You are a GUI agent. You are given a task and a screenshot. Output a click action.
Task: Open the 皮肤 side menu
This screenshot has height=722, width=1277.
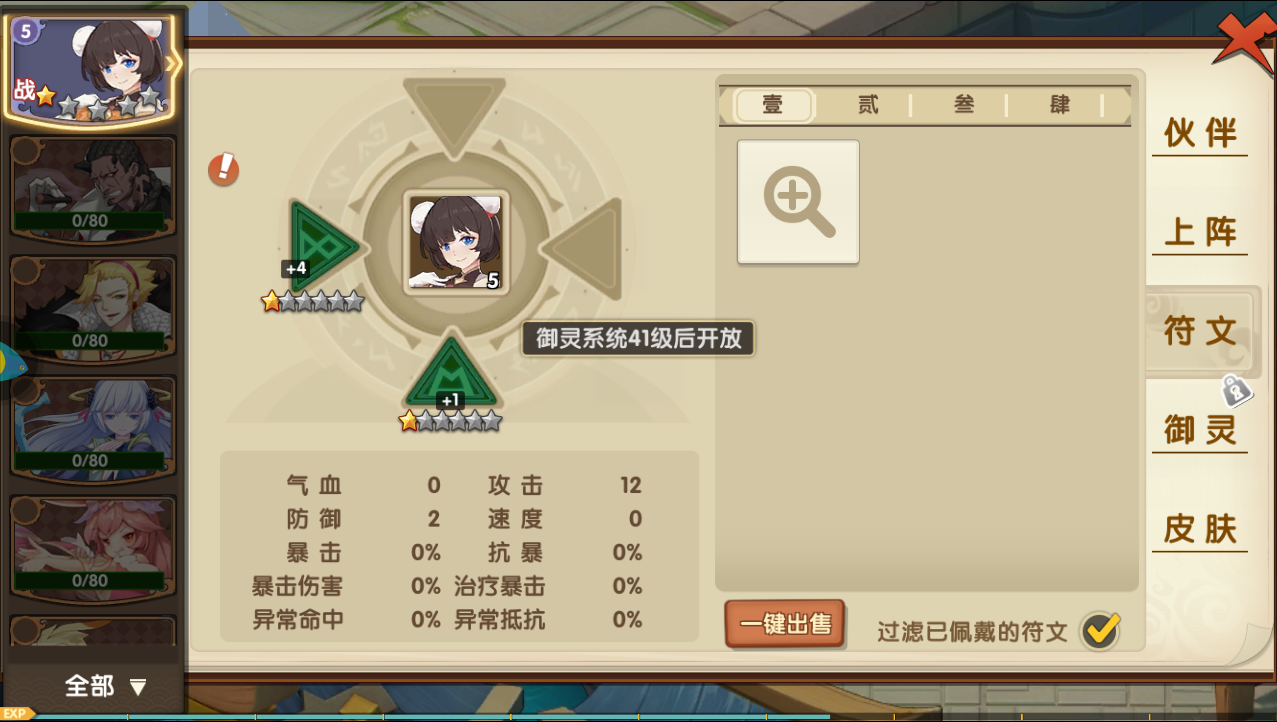tap(1200, 529)
